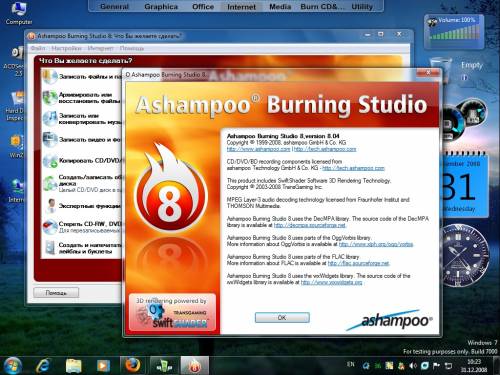500x375 pixels.
Task: Adjust the Volume gadget level bars
Action: coord(455,33)
